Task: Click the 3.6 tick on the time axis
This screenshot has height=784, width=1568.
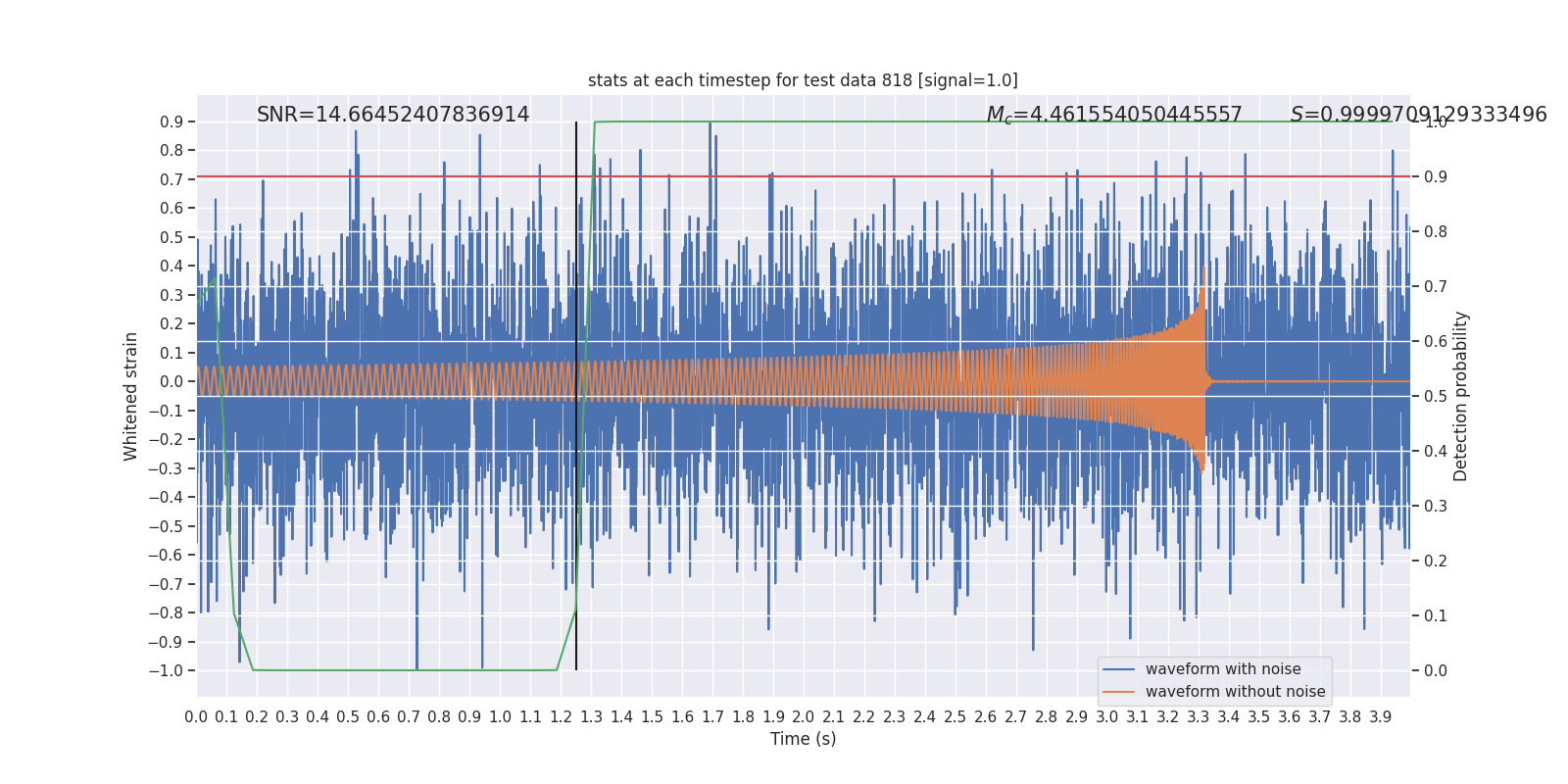Action: tap(1290, 717)
